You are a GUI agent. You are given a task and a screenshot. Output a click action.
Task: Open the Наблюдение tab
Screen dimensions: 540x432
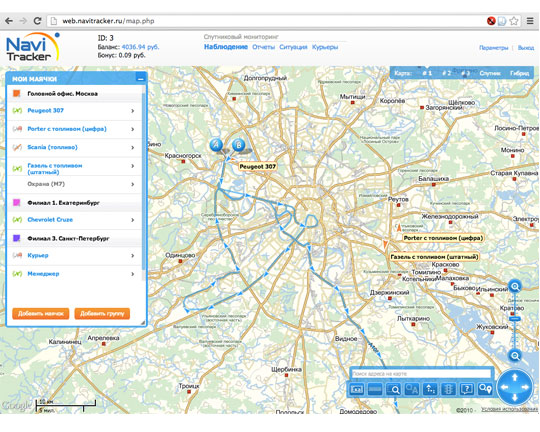[226, 47]
